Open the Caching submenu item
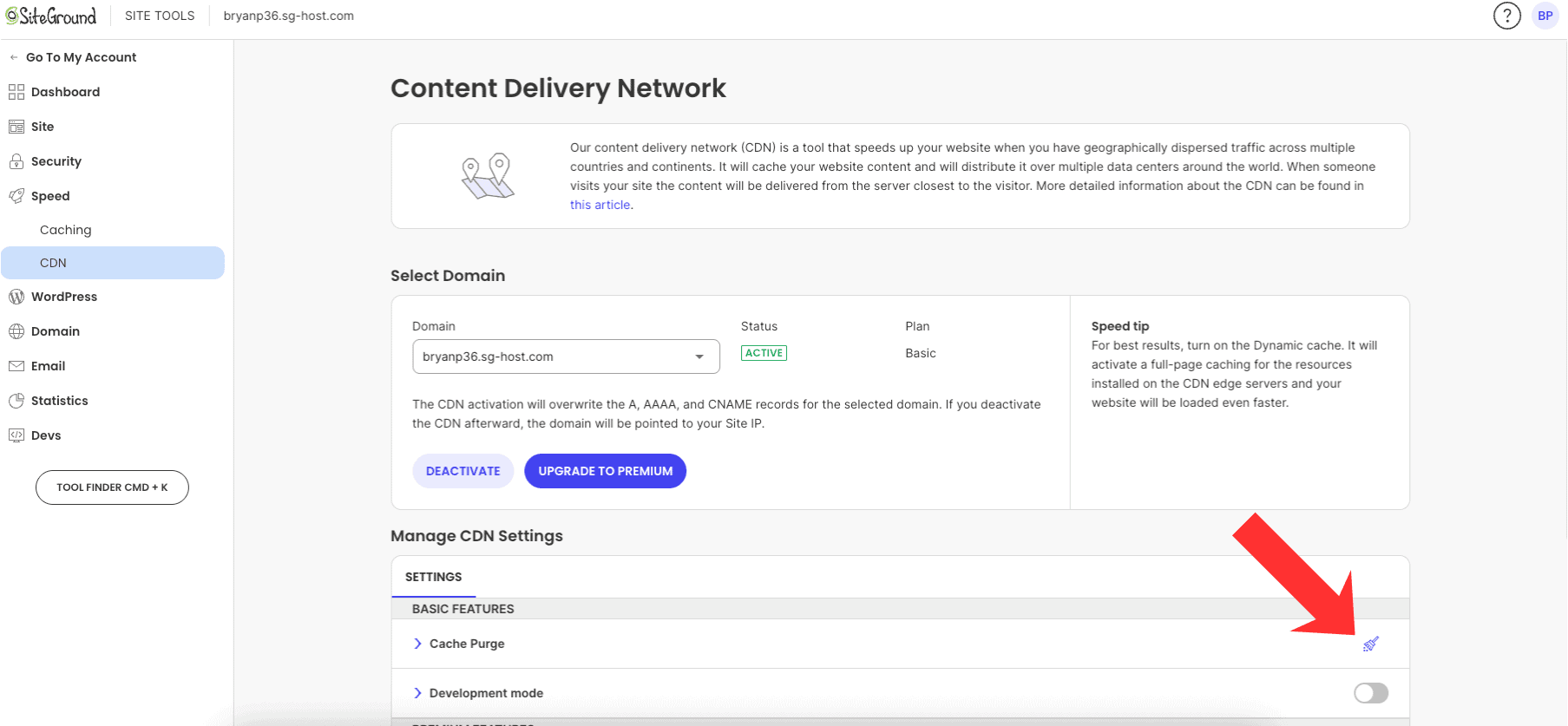 coord(66,230)
